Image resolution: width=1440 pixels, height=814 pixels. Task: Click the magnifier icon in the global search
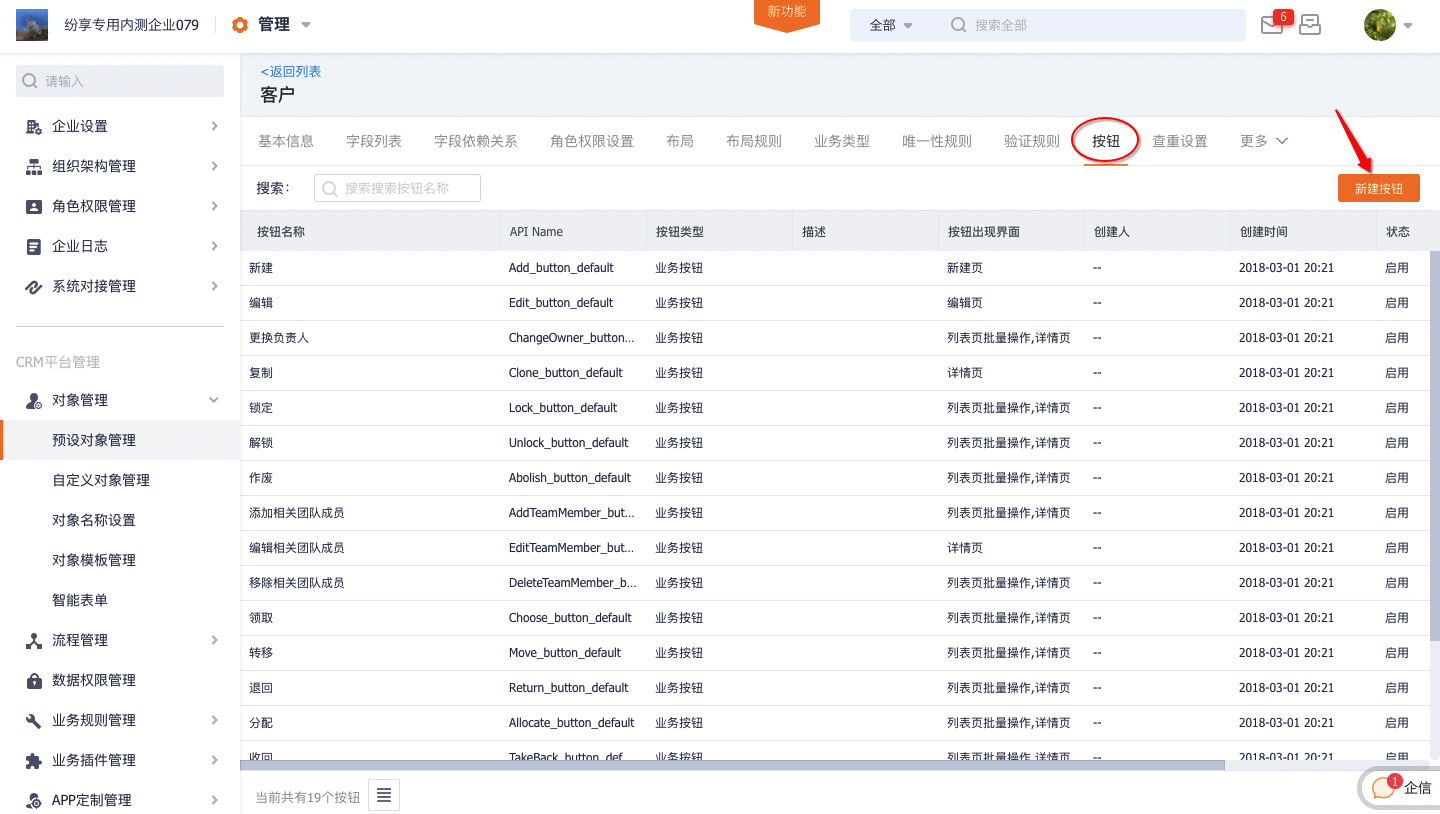(x=959, y=25)
